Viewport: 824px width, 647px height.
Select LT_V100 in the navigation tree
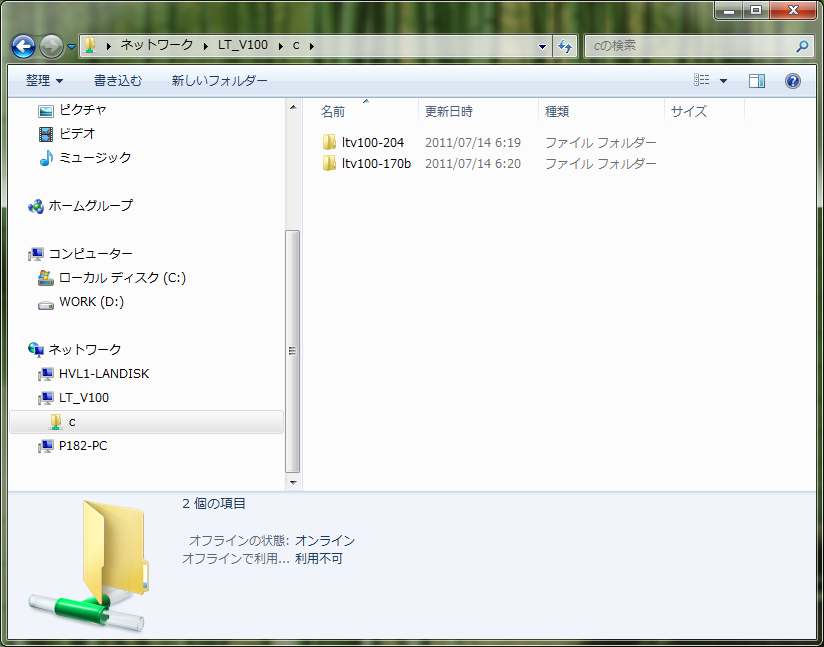click(x=84, y=398)
